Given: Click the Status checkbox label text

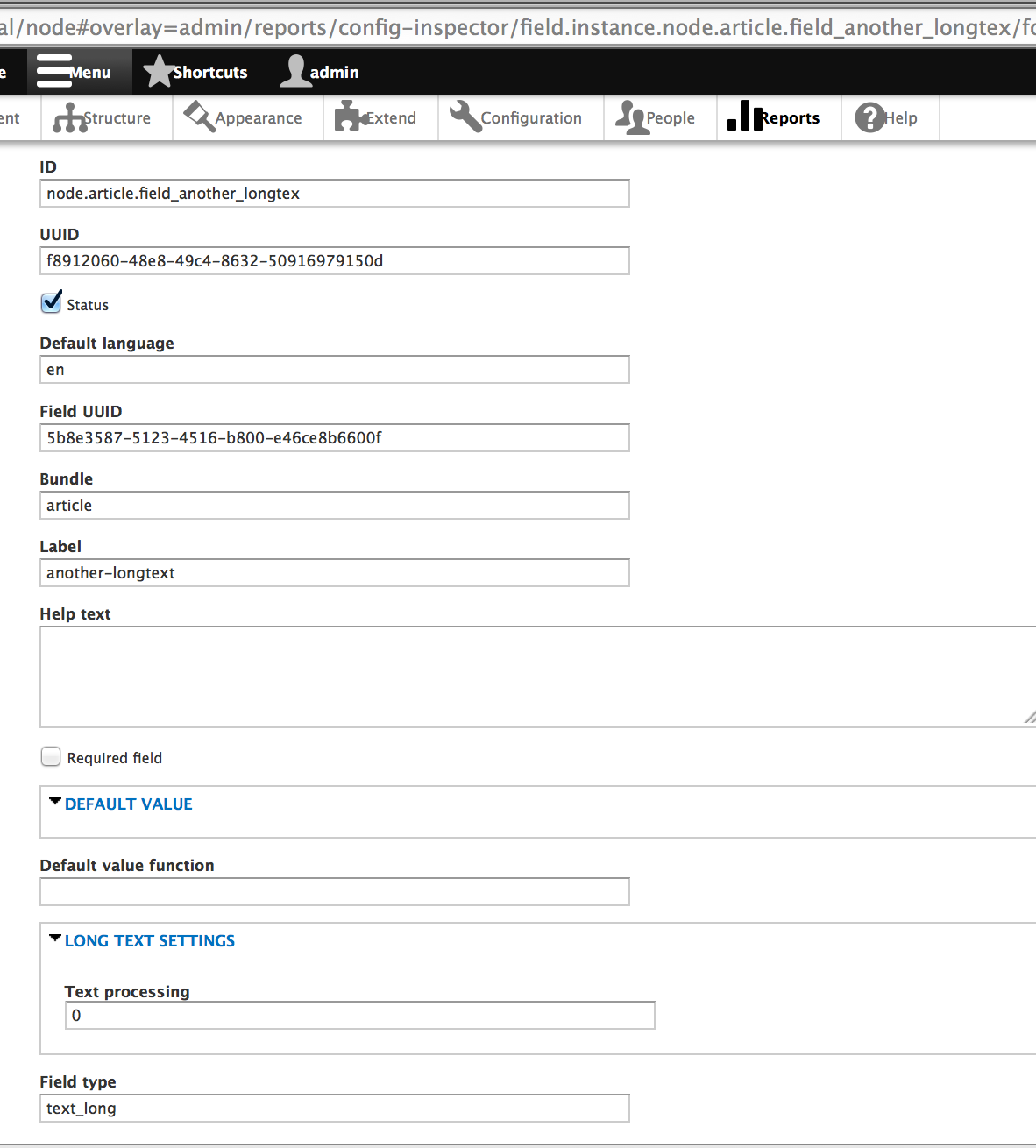Looking at the screenshot, I should 88,305.
